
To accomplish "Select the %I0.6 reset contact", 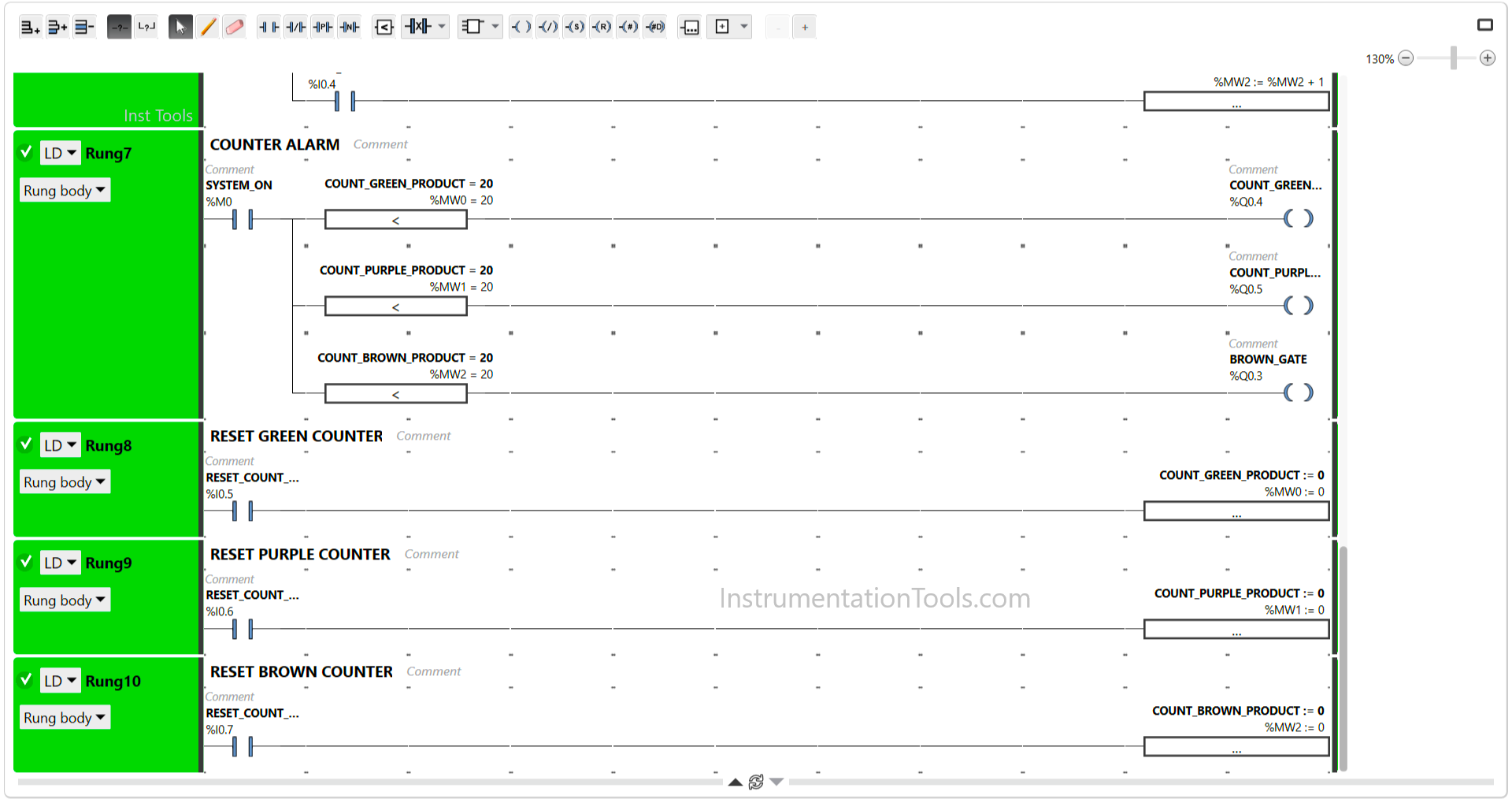I will 243,629.
